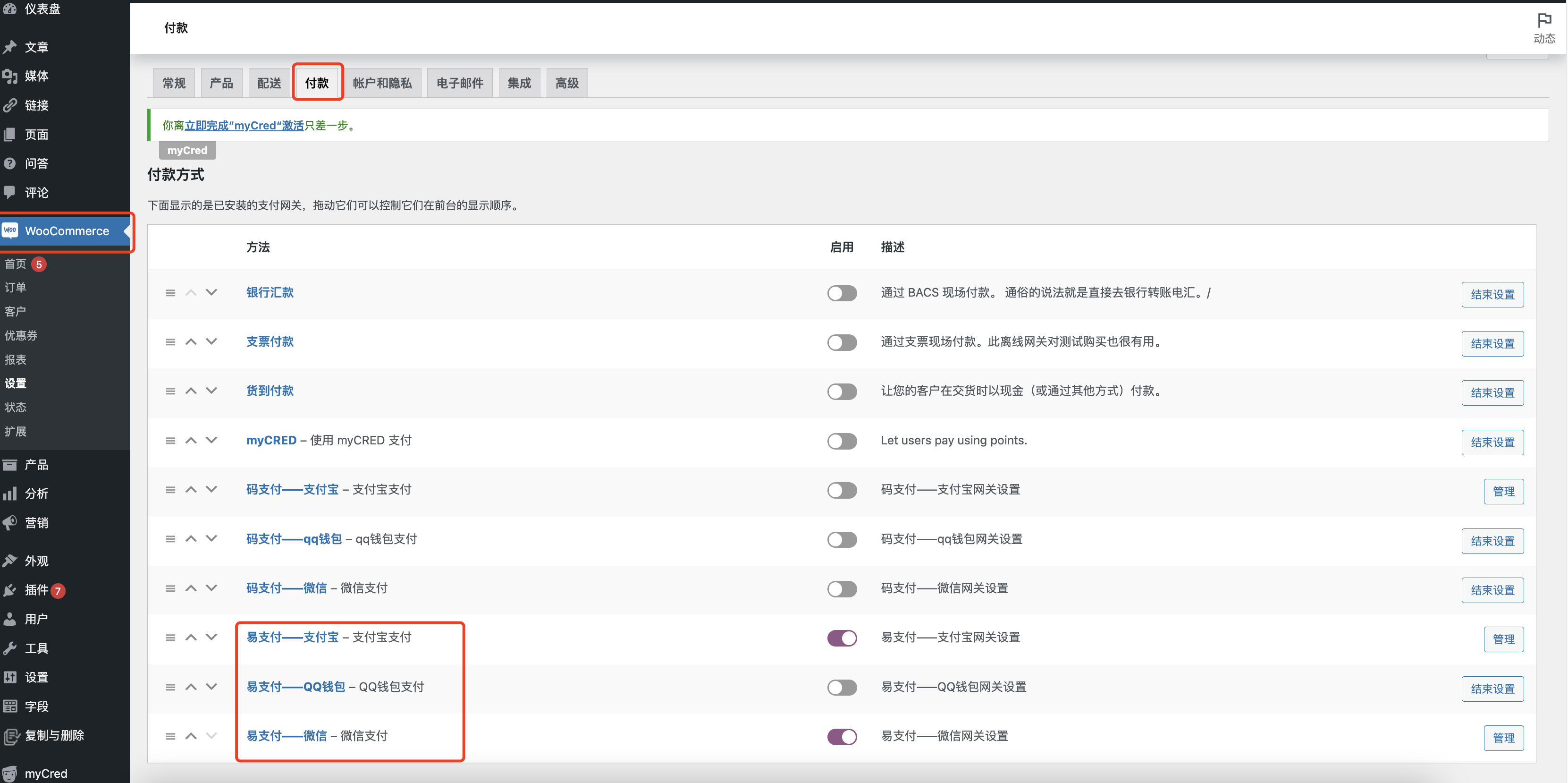This screenshot has height=783, width=1568.
Task: Click the myCred icon in sidebar
Action: (10, 773)
